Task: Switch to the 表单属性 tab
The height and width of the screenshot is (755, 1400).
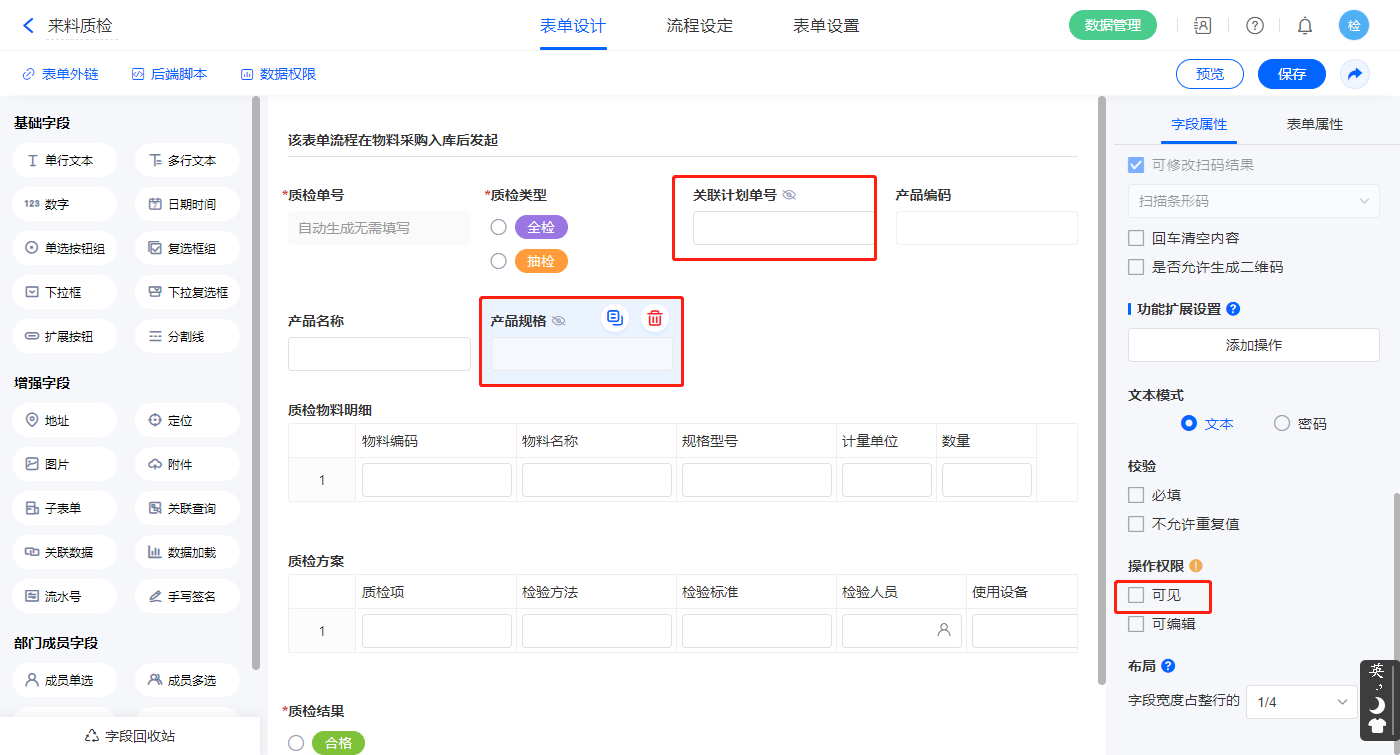Action: (x=1314, y=124)
